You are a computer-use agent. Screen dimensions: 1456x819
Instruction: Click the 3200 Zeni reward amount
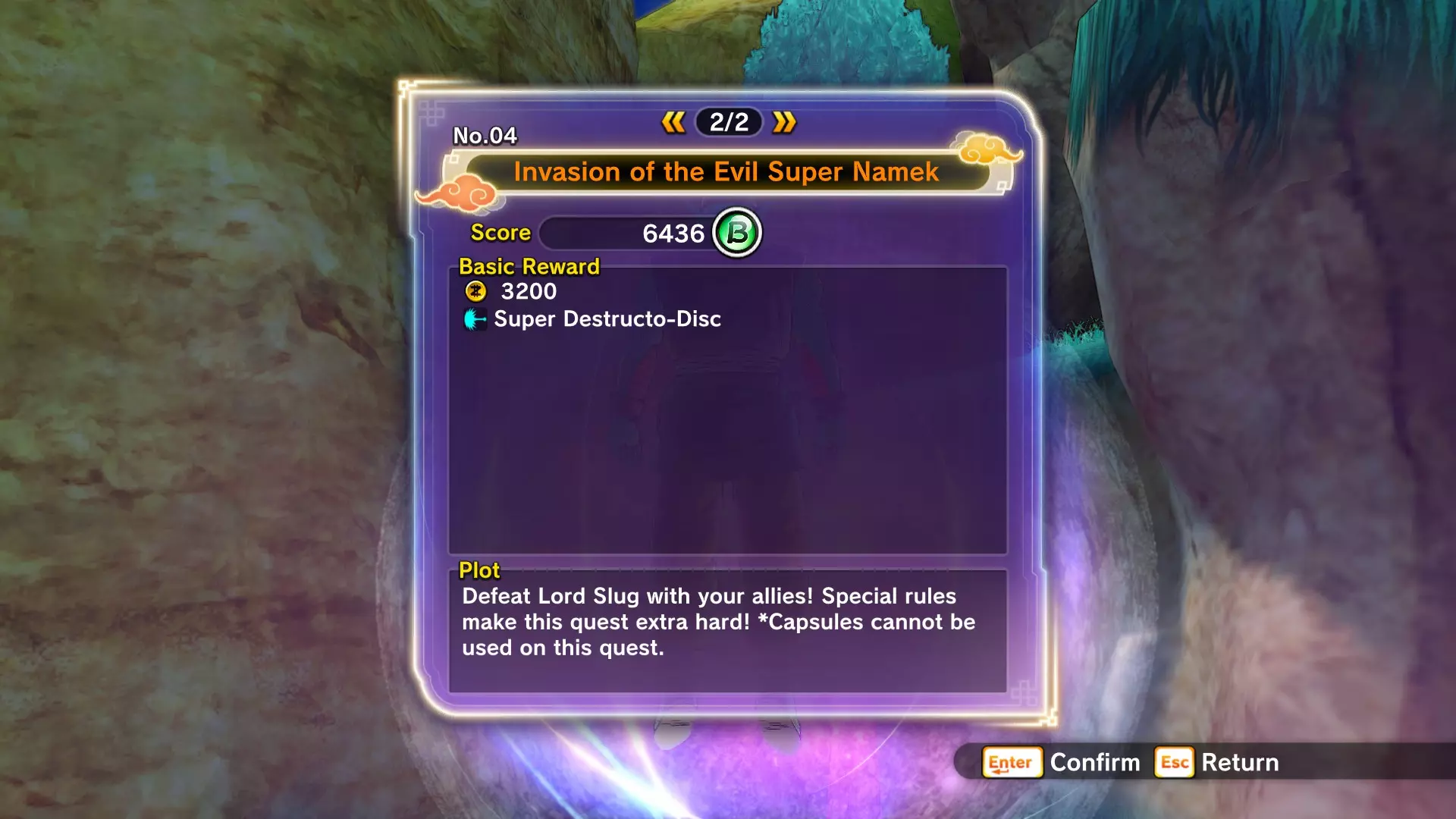tap(529, 291)
